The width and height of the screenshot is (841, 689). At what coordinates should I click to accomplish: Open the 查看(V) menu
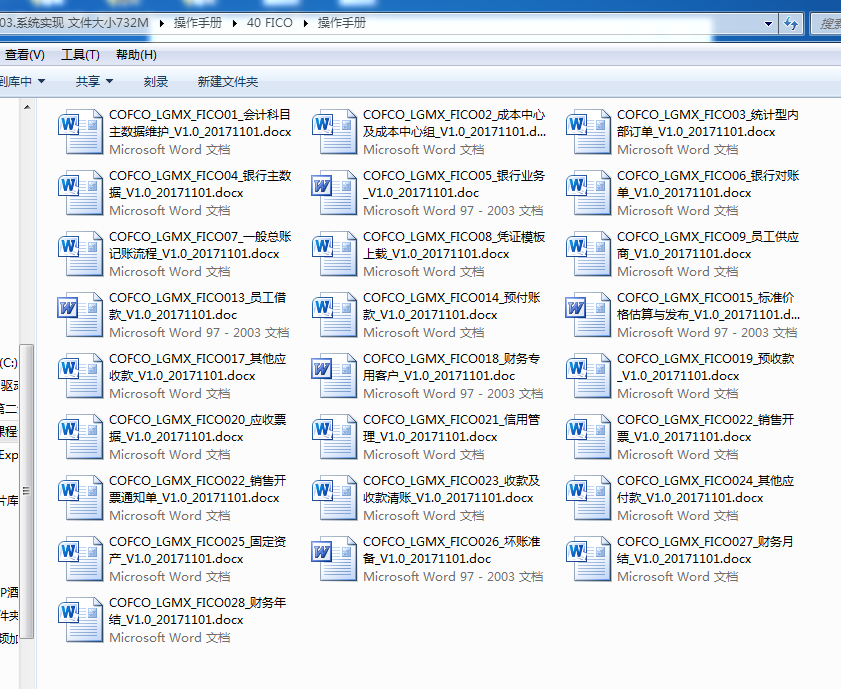pyautogui.click(x=25, y=55)
